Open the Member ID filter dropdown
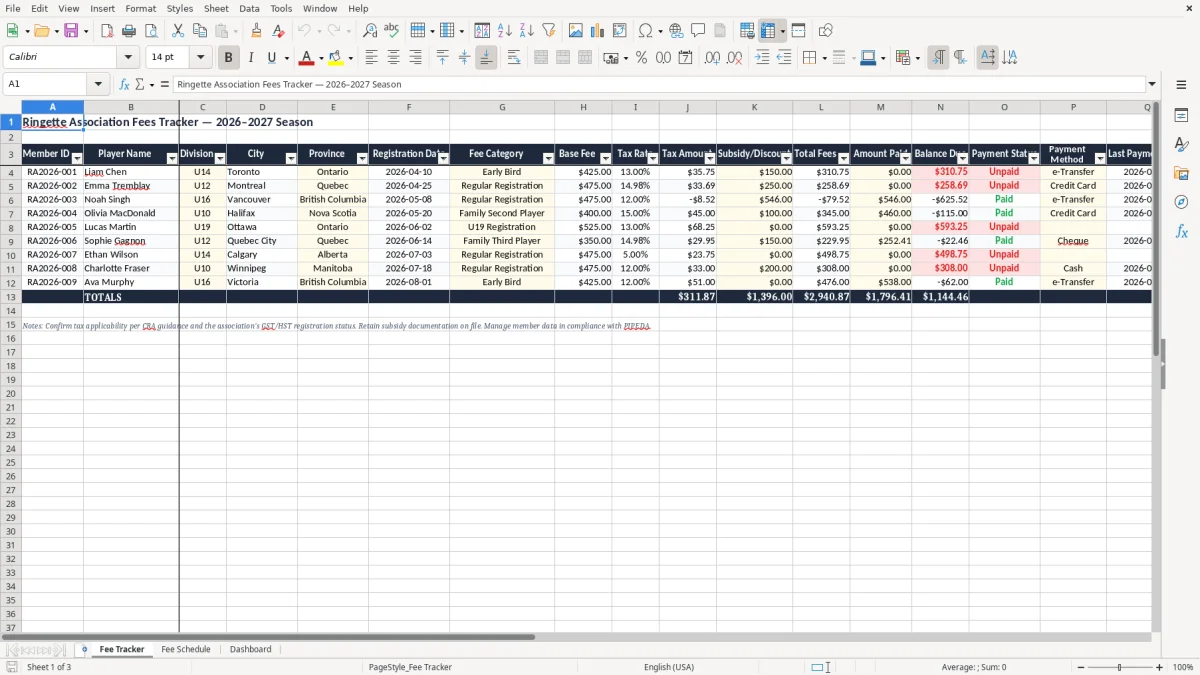The image size is (1200, 675). click(76, 158)
